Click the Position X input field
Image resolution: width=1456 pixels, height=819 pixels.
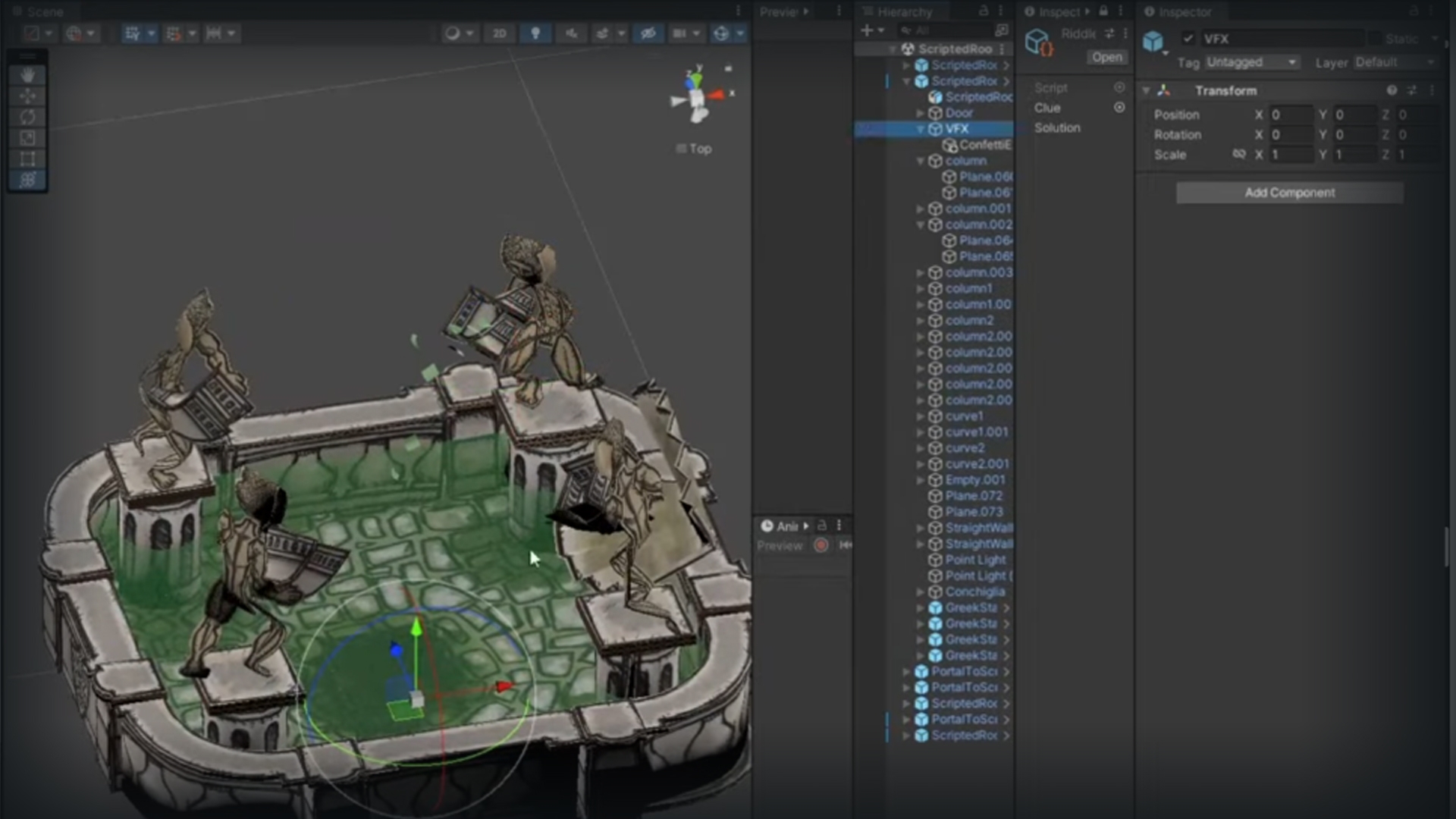tap(1291, 115)
